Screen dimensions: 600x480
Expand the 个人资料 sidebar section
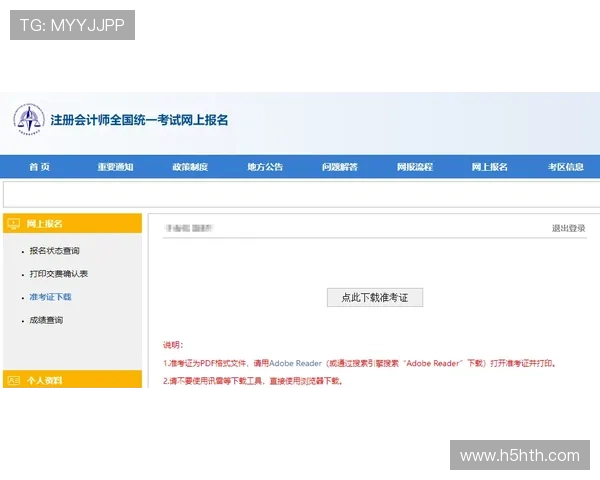(x=72, y=379)
